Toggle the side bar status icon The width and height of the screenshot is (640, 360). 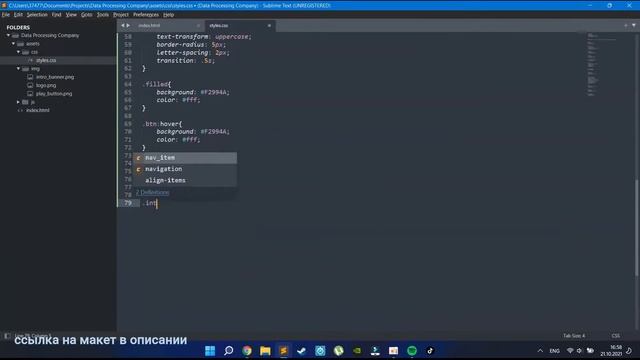point(7,336)
